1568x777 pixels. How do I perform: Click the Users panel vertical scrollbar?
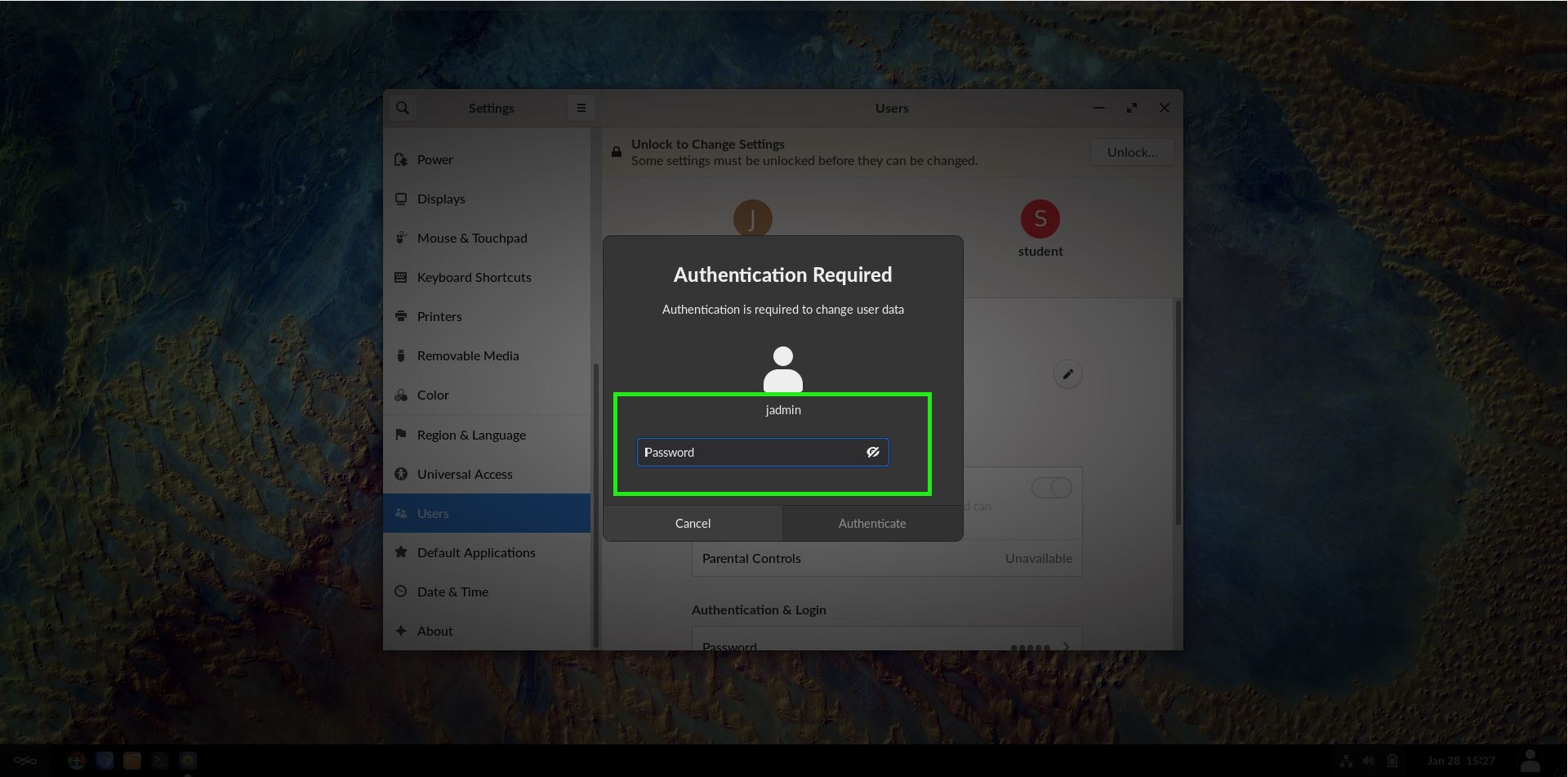(1178, 413)
